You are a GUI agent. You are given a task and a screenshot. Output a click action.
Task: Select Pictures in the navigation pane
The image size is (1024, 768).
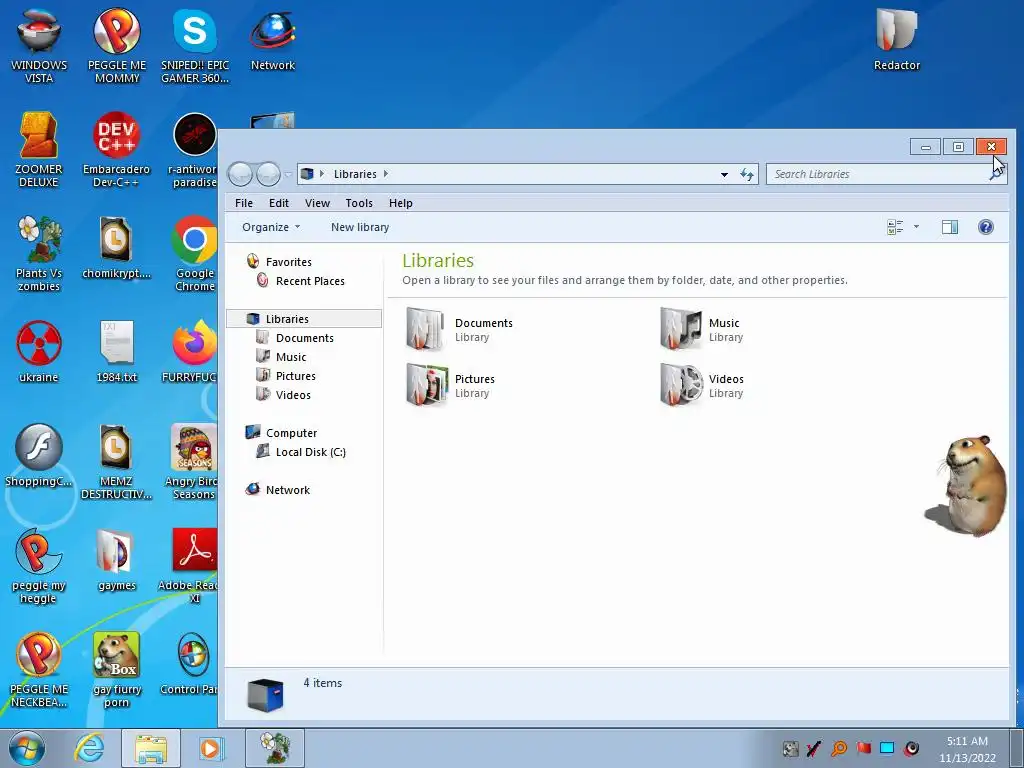pyautogui.click(x=286, y=376)
